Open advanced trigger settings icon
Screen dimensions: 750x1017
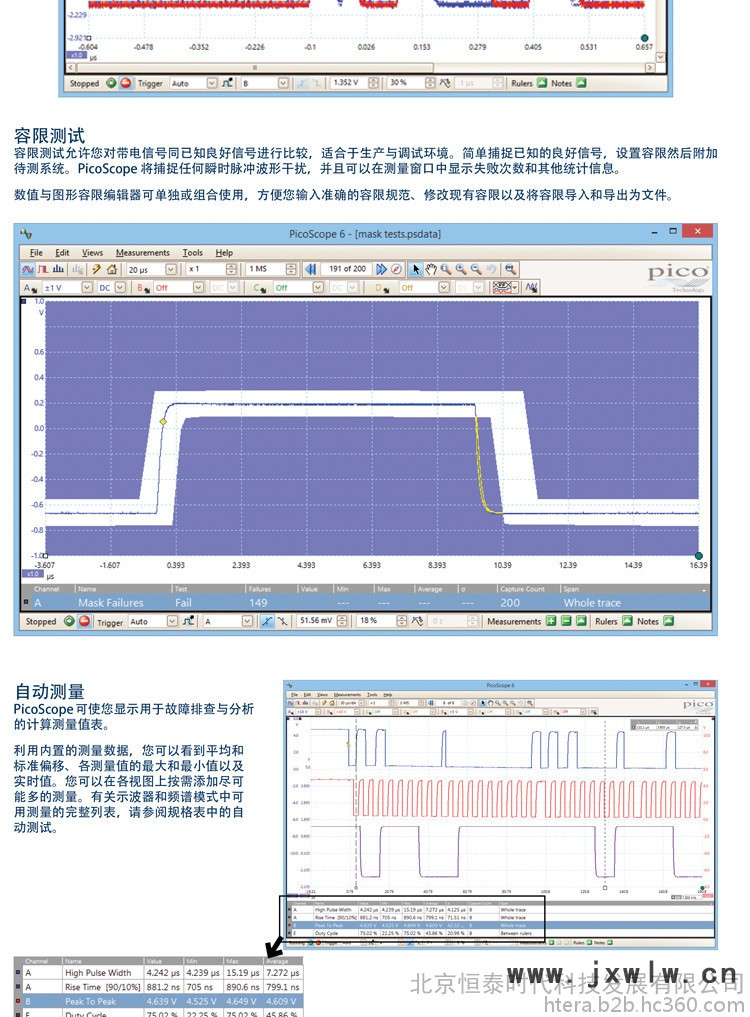tap(188, 621)
